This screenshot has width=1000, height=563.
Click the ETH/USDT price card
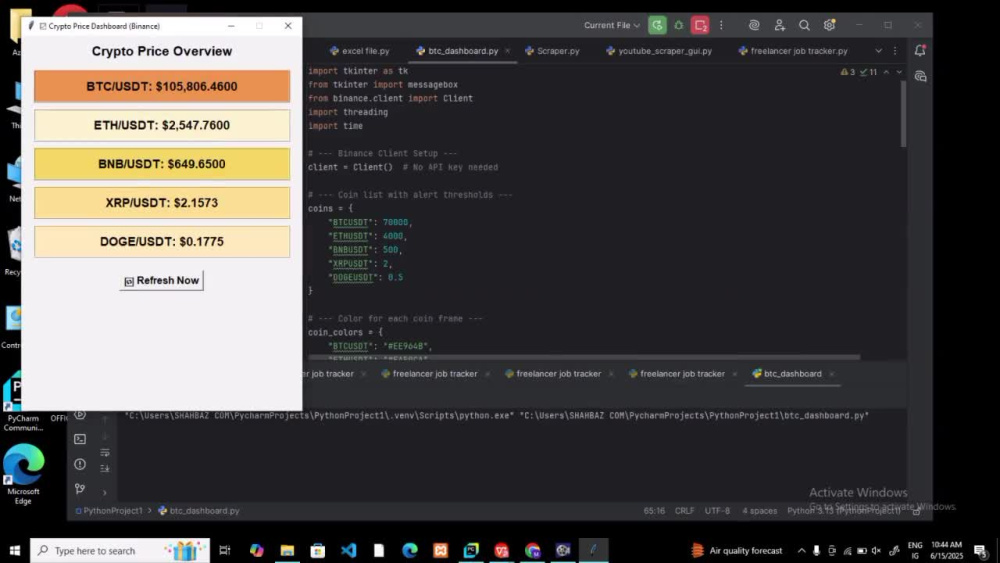(x=162, y=125)
